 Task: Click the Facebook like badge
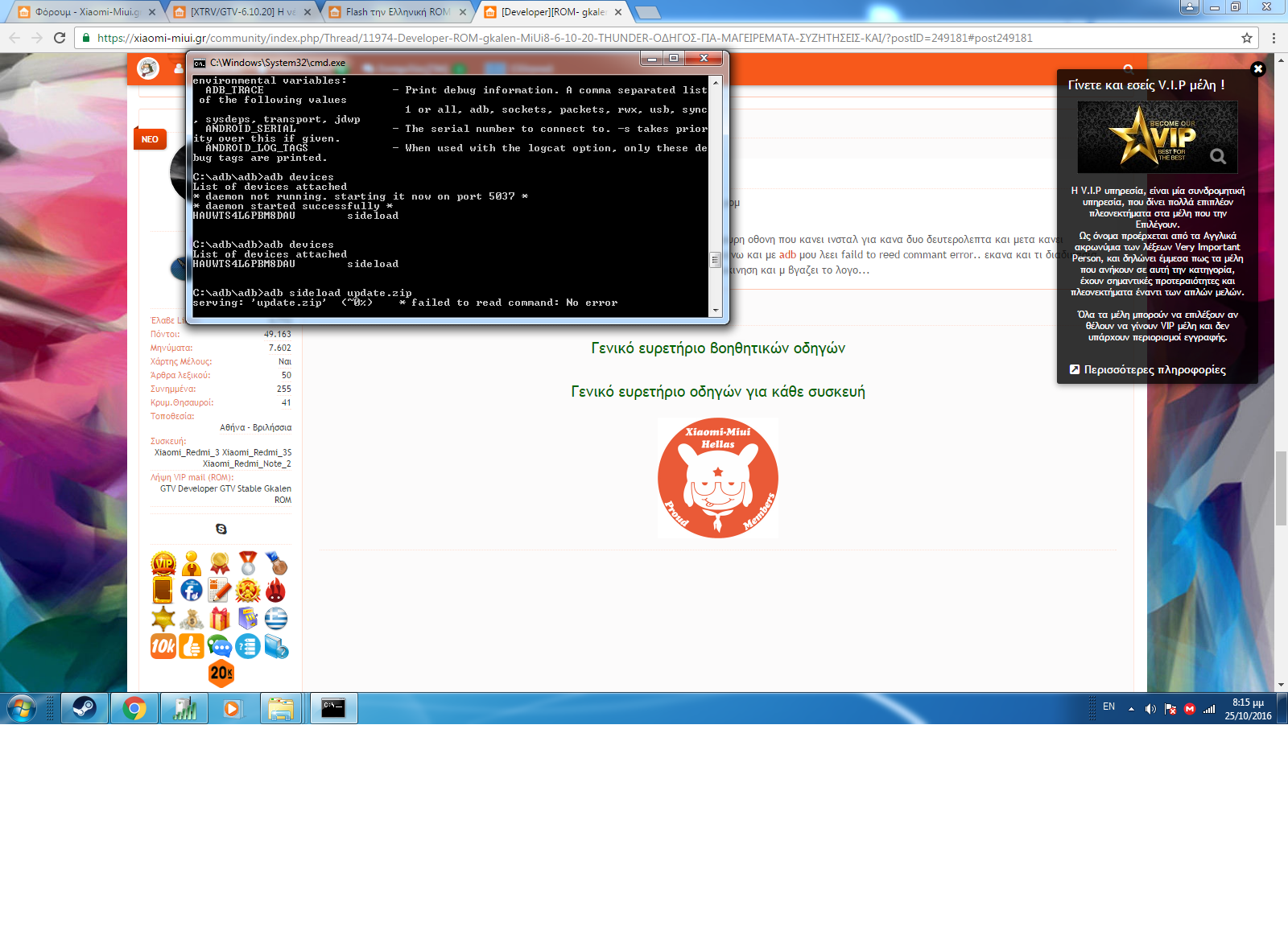click(x=192, y=591)
